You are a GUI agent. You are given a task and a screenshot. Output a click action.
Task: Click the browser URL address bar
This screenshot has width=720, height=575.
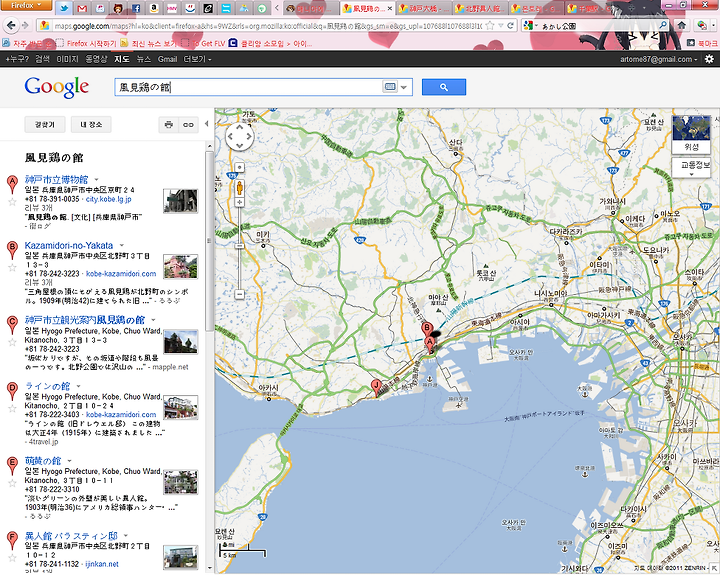coord(267,26)
